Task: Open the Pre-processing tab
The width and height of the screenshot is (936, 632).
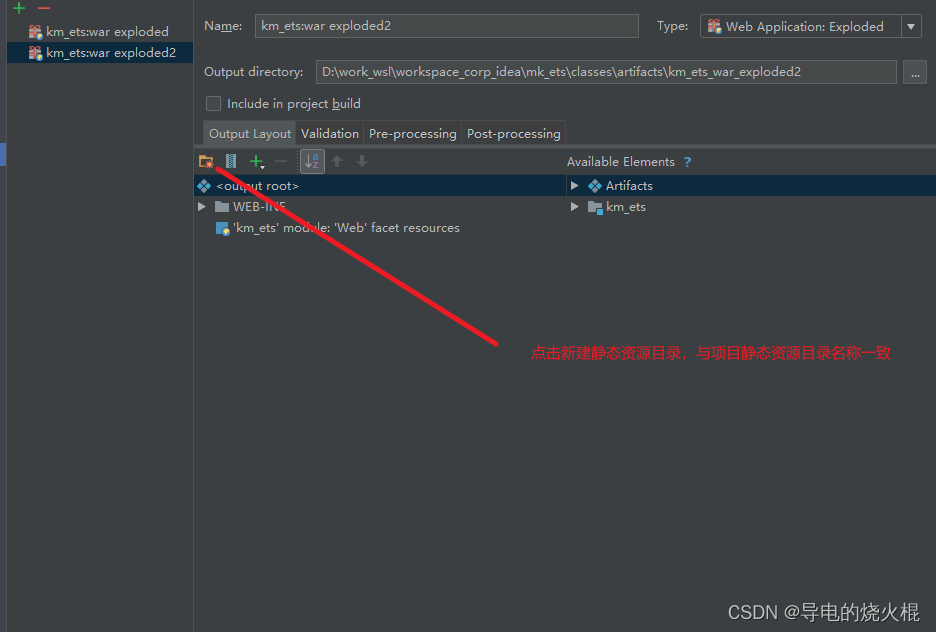Action: click(x=412, y=134)
